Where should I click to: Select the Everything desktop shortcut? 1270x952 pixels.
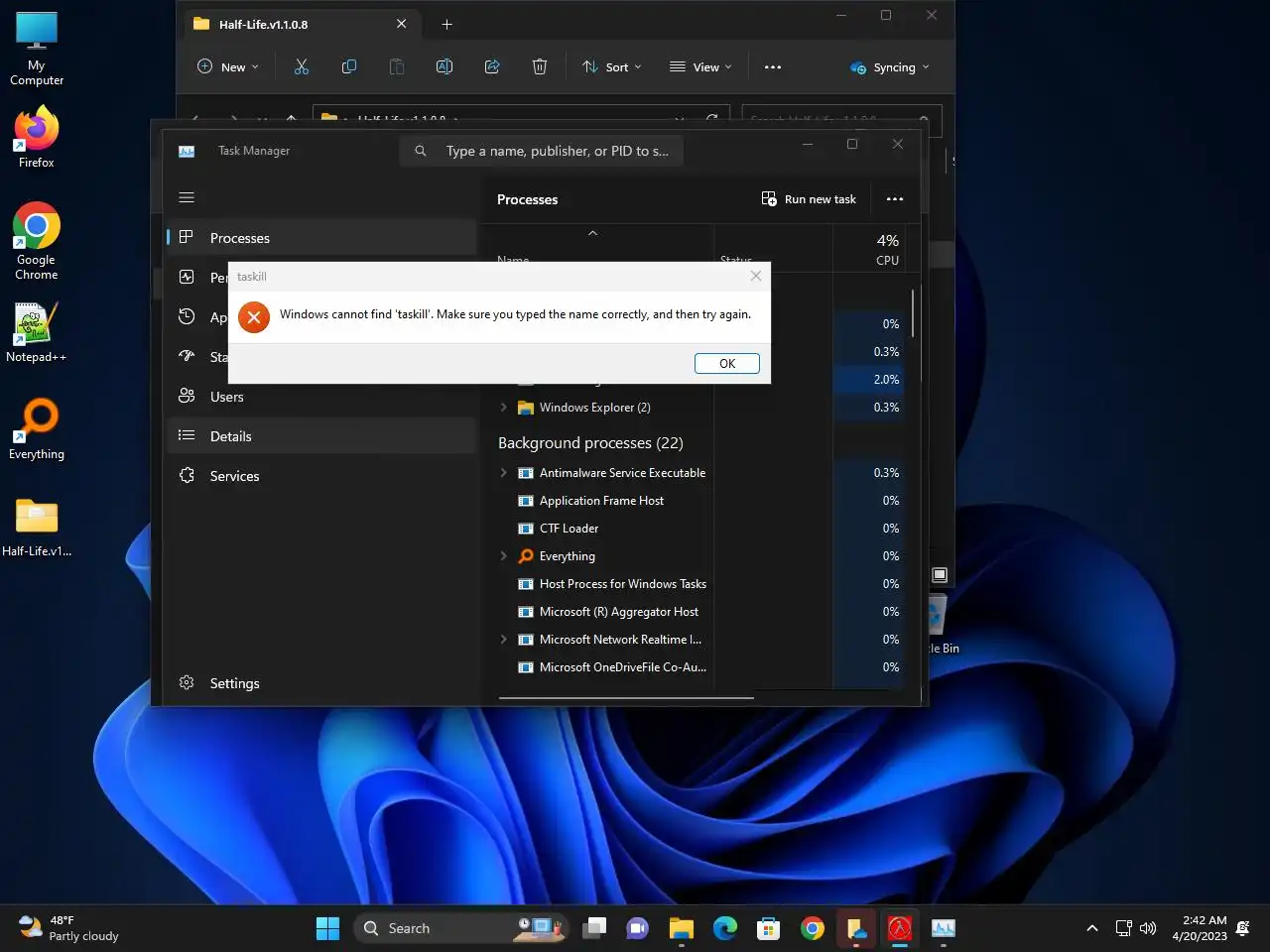pos(37,428)
